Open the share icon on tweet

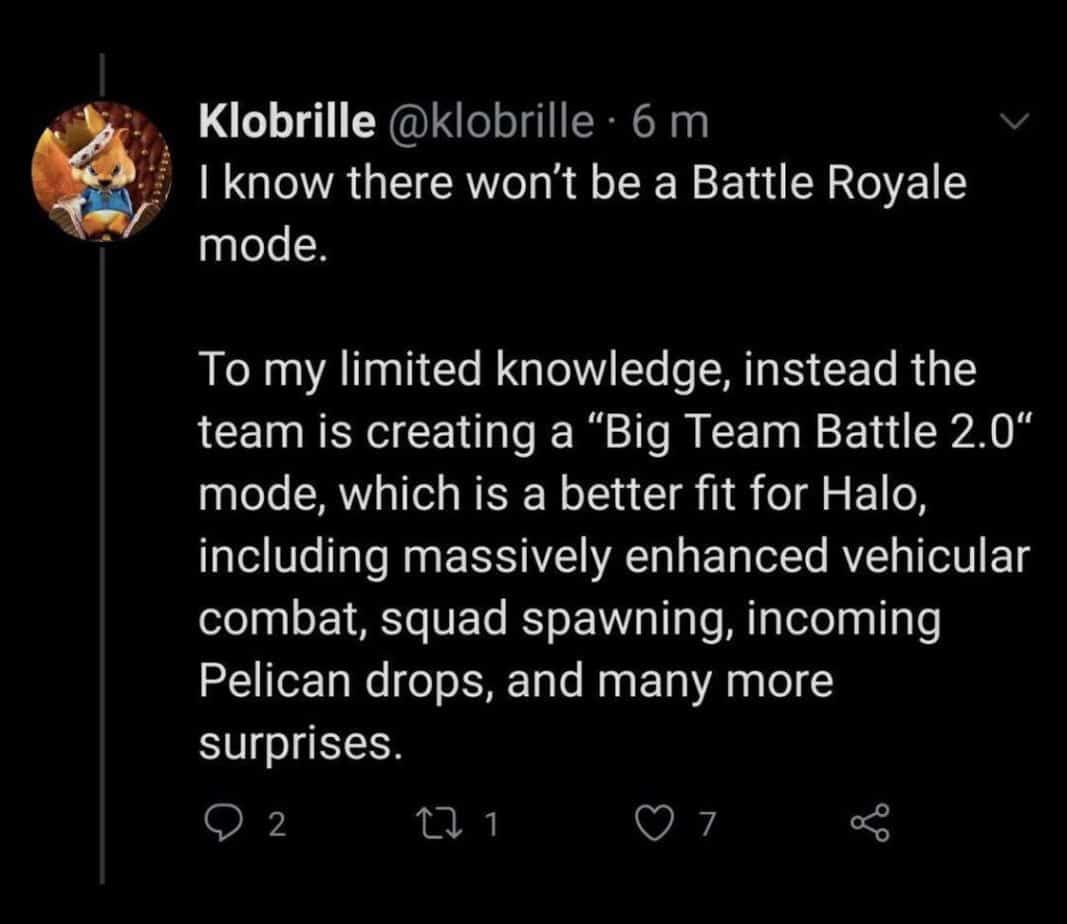tap(870, 823)
